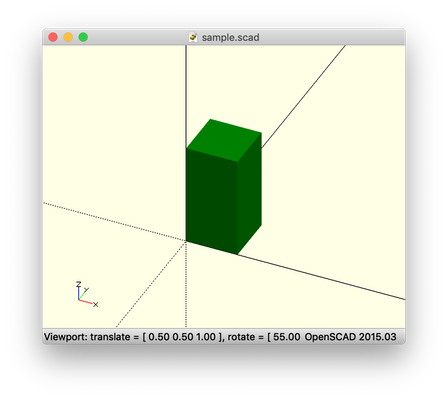The height and width of the screenshot is (400, 448).
Task: Select the right side face of the cuboid
Action: 249,193
